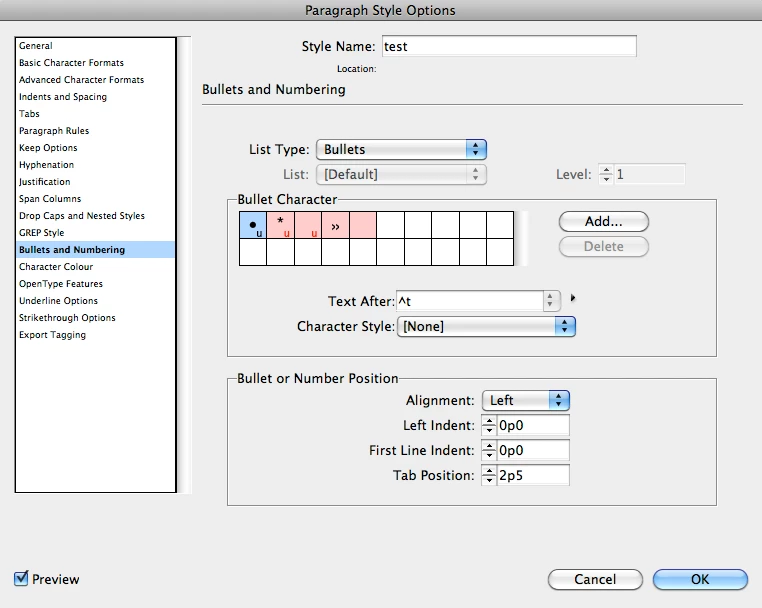Open the Underline Options category
Image resolution: width=762 pixels, height=608 pixels.
pos(95,301)
